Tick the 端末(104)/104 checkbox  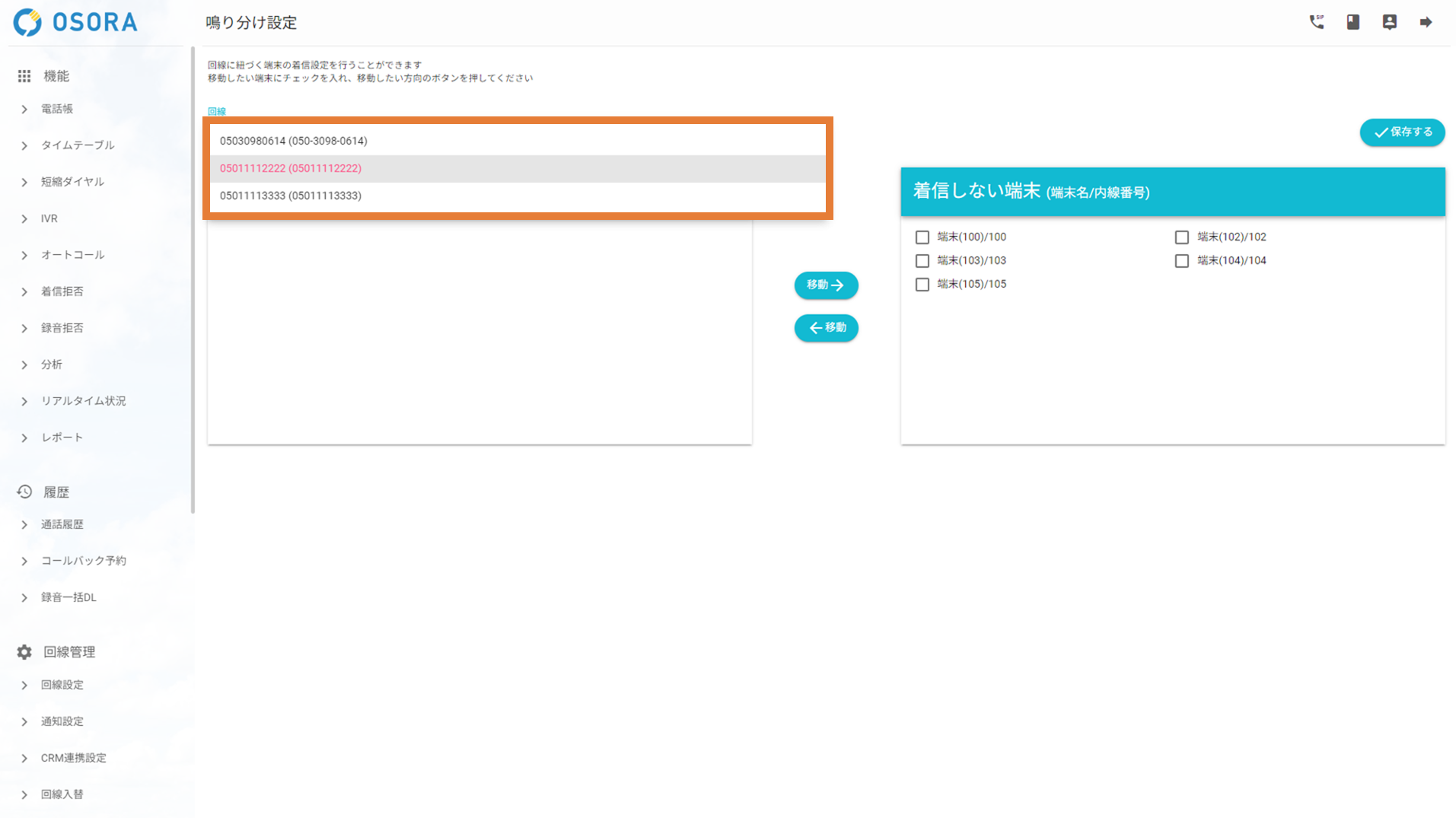[1181, 261]
